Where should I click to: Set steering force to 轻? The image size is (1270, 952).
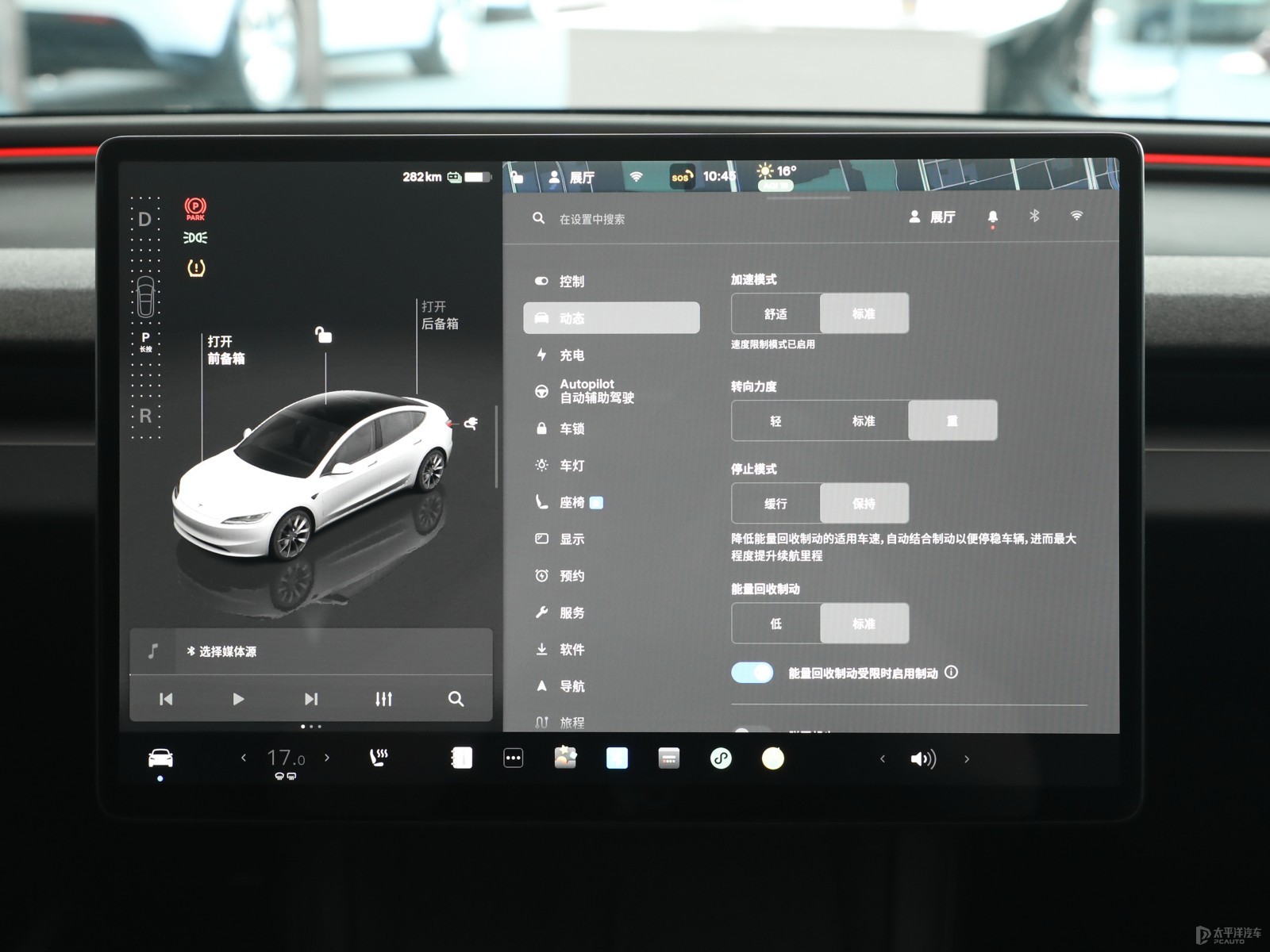click(x=775, y=420)
